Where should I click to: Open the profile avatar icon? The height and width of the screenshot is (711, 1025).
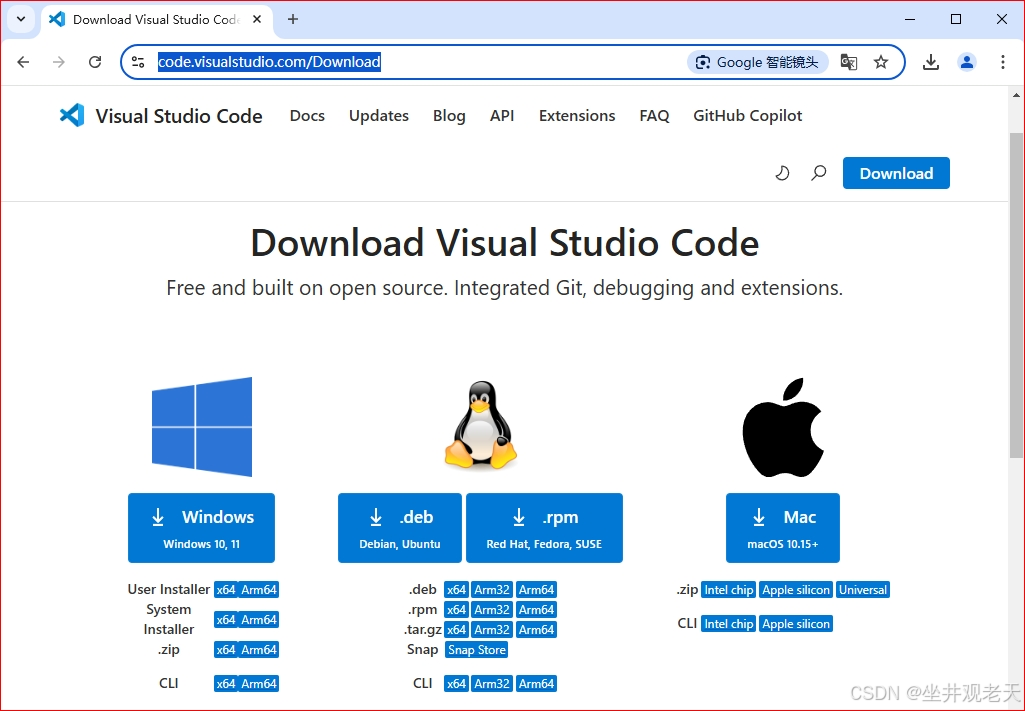pyautogui.click(x=967, y=62)
